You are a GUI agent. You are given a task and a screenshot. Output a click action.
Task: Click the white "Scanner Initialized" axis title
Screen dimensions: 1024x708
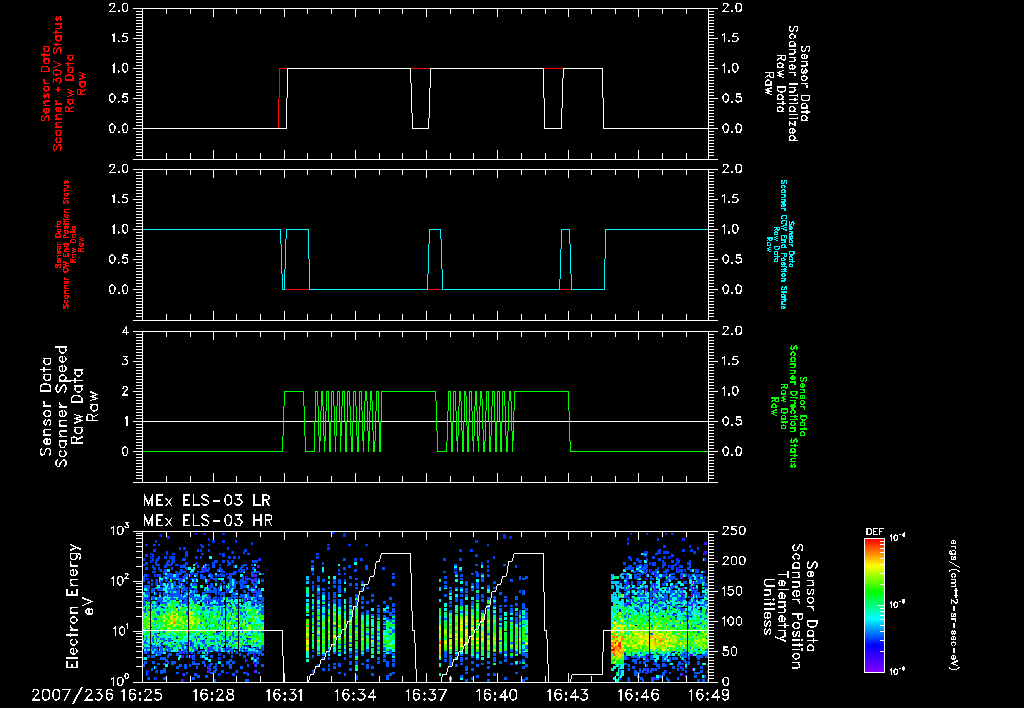[786, 84]
